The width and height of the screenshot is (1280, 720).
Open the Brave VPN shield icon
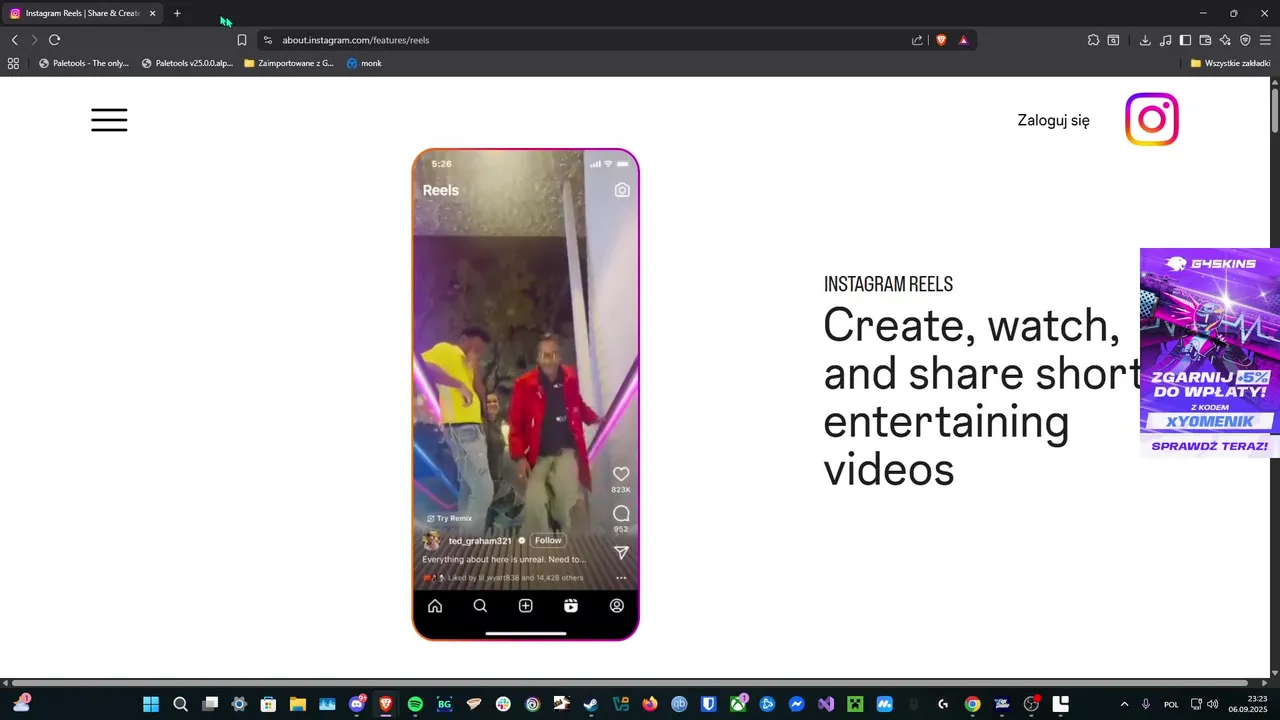pos(1245,40)
